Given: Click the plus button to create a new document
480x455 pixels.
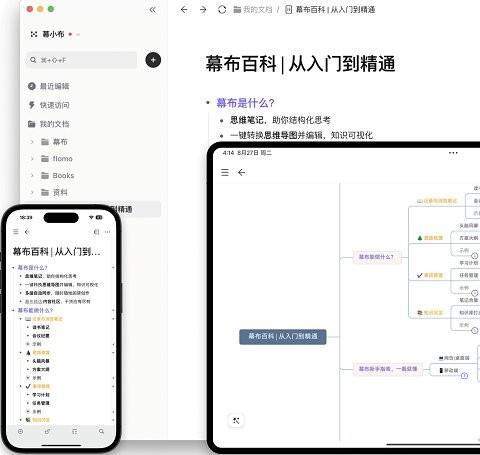Looking at the screenshot, I should pyautogui.click(x=153, y=60).
